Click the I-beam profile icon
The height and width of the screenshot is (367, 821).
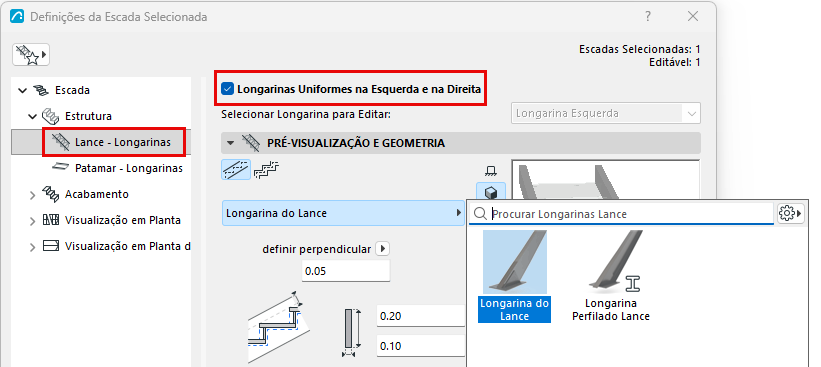point(634,284)
